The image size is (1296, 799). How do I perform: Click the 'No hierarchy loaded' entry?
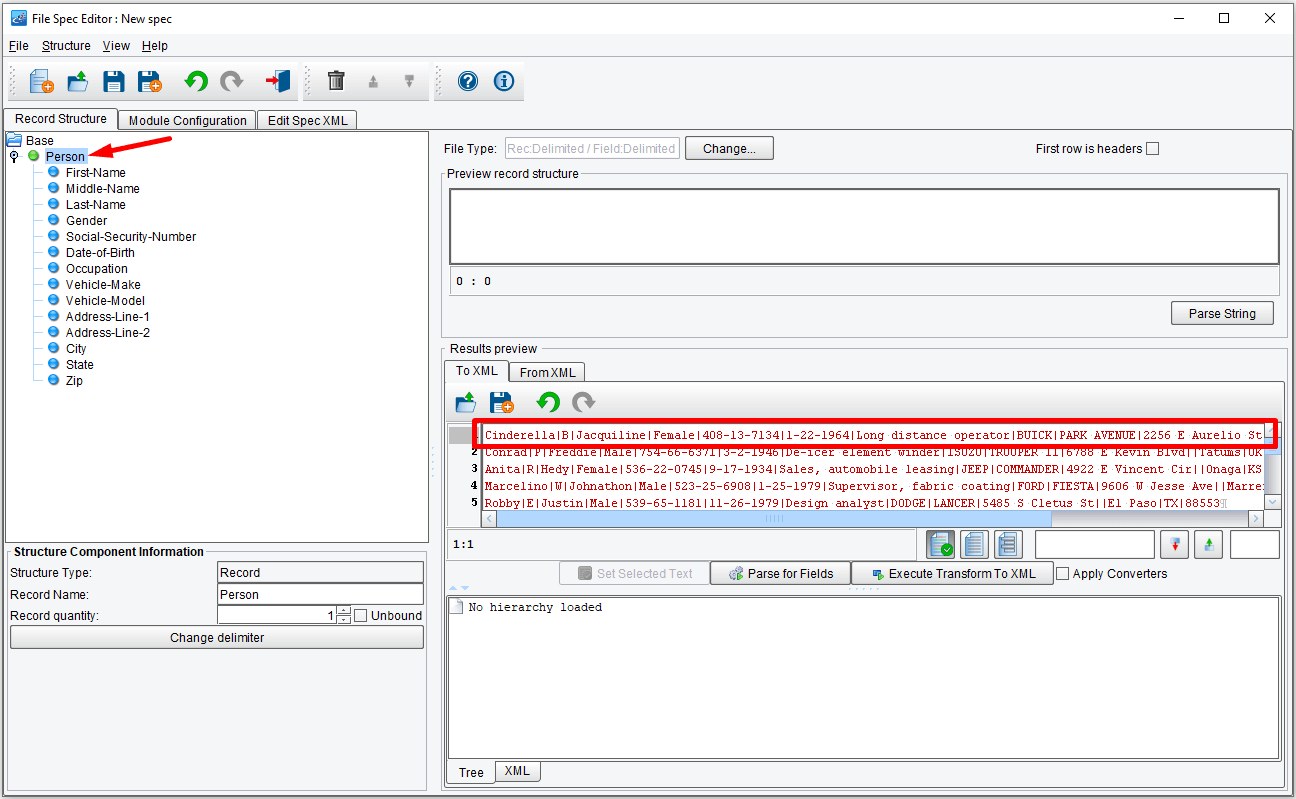click(535, 607)
